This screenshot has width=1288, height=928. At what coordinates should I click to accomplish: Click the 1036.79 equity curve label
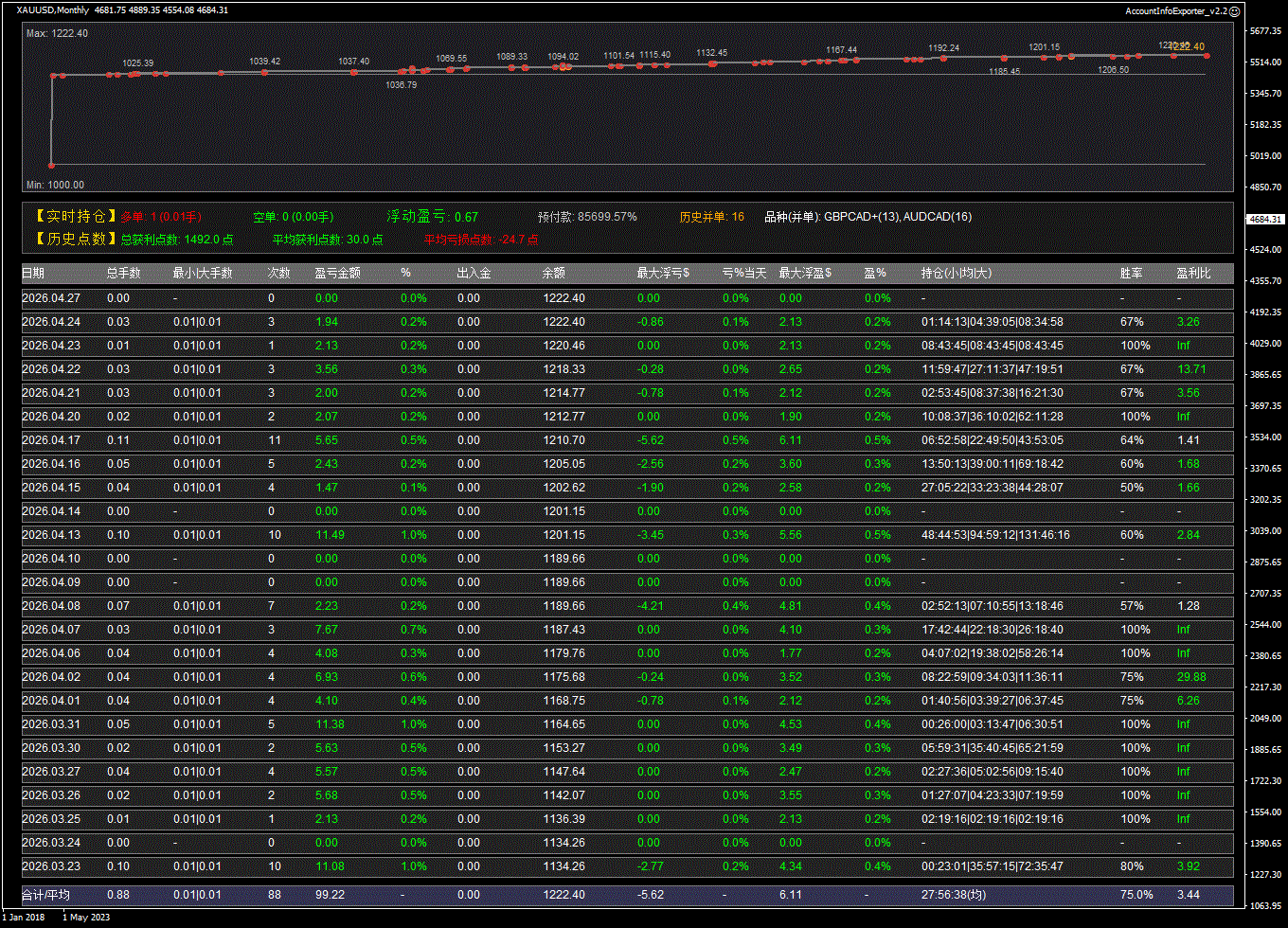pyautogui.click(x=402, y=84)
